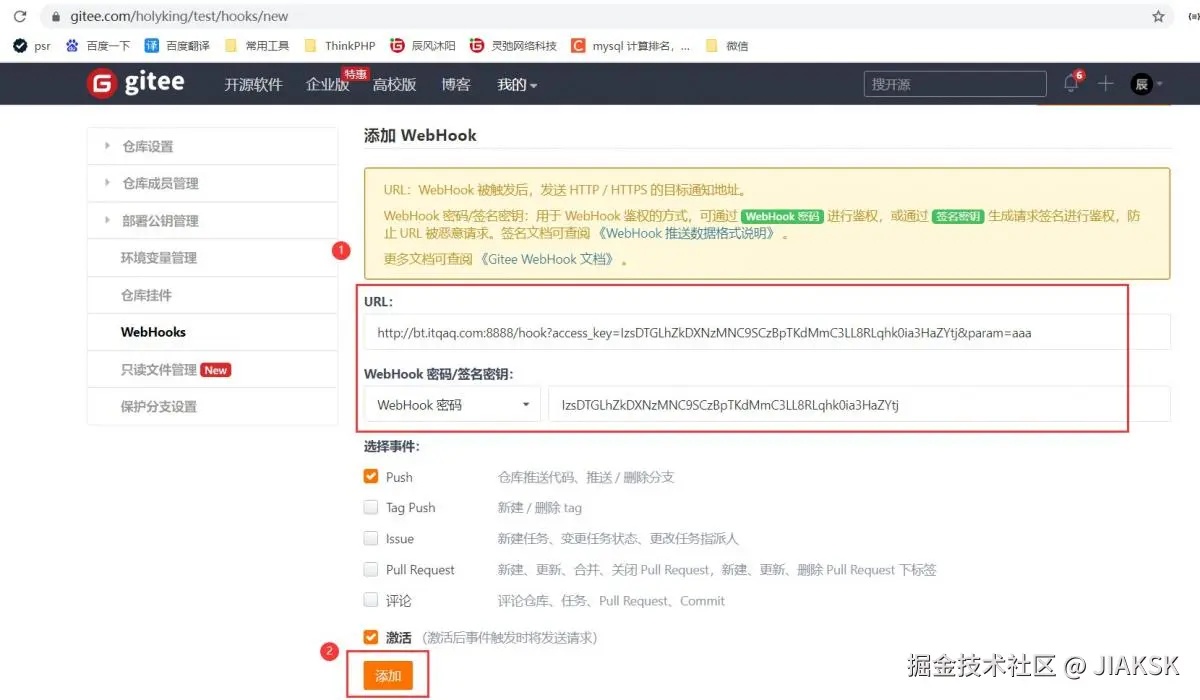Viewport: 1200px width, 700px height.
Task: Click the 添加 WebHook heading text
Action: (x=420, y=135)
